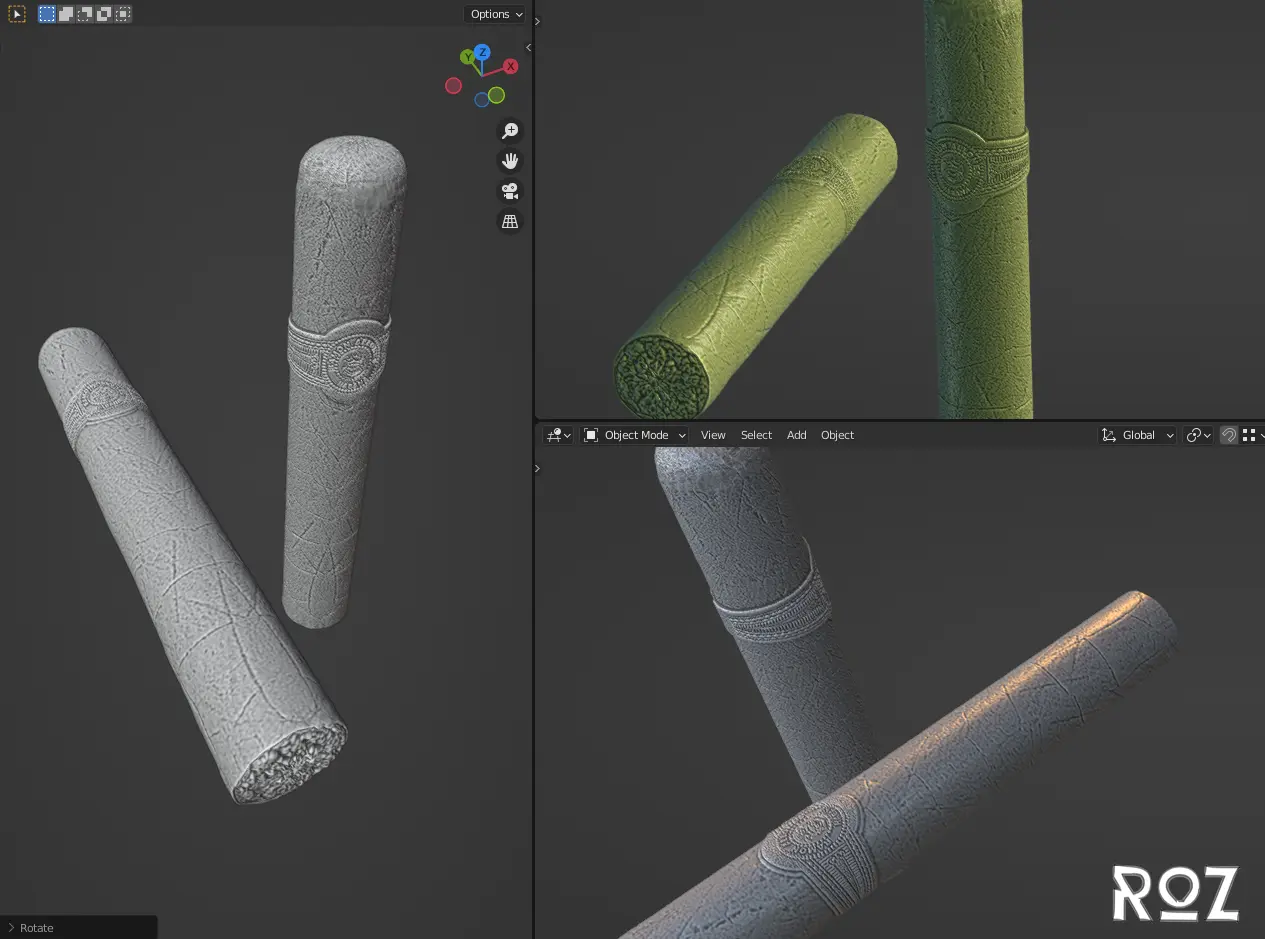
Task: Open the Add menu
Action: [796, 435]
